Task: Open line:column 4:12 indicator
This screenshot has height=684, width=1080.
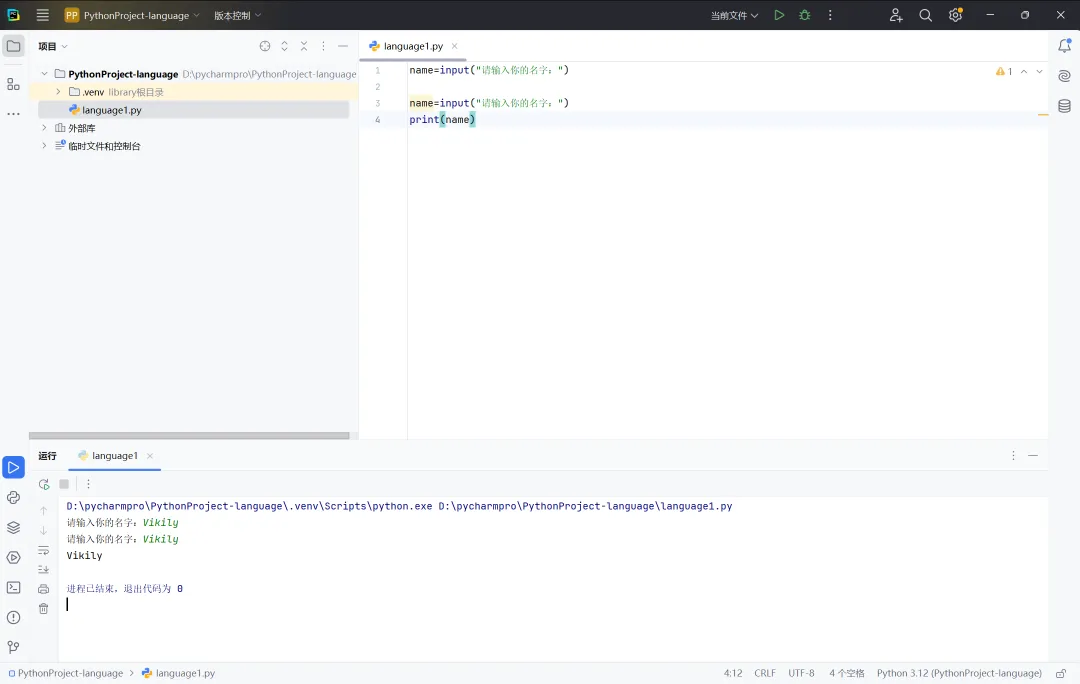Action: [x=733, y=673]
